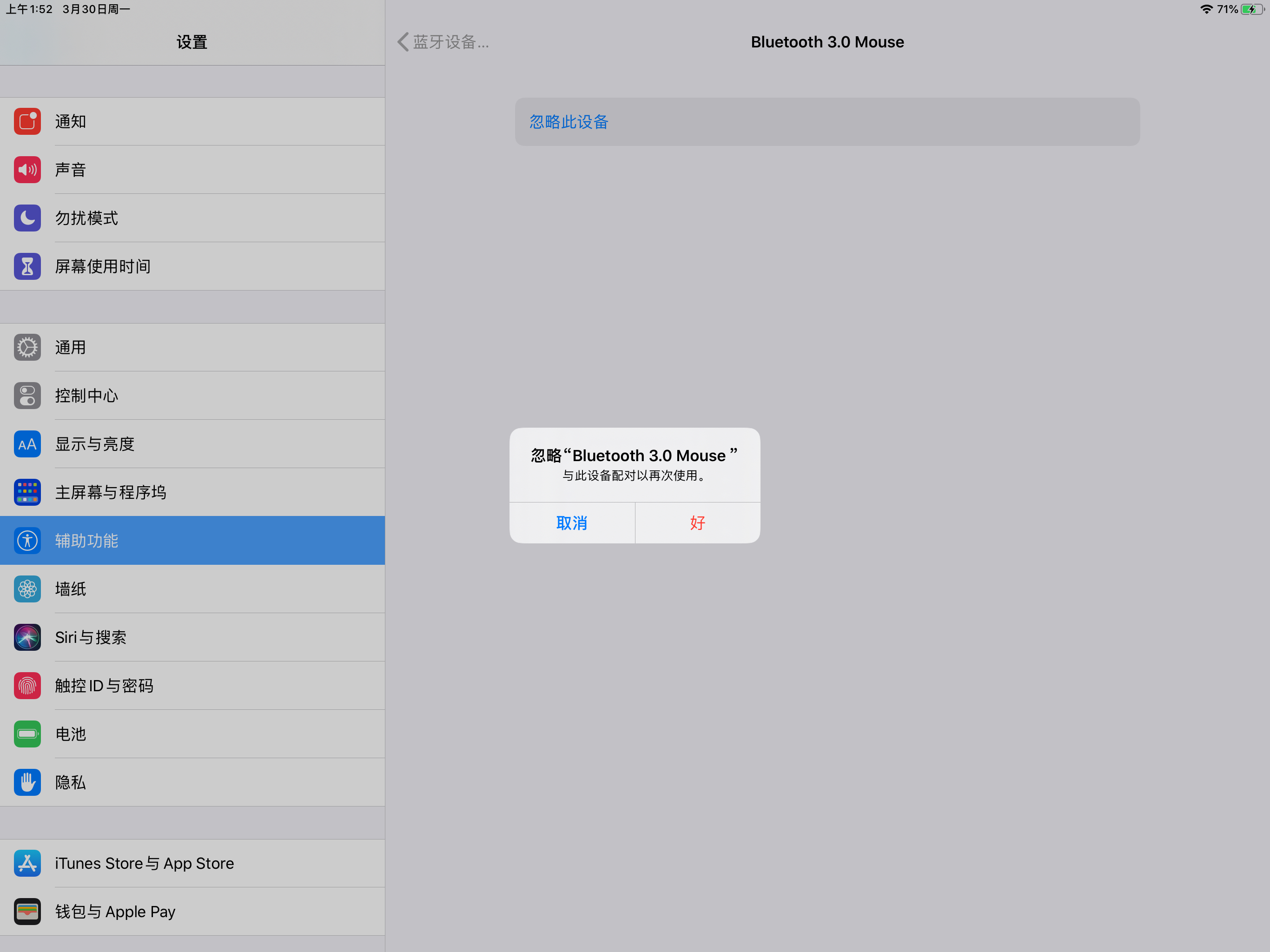Open 触控ID与密码 settings
The image size is (1270, 952).
pyautogui.click(x=192, y=686)
